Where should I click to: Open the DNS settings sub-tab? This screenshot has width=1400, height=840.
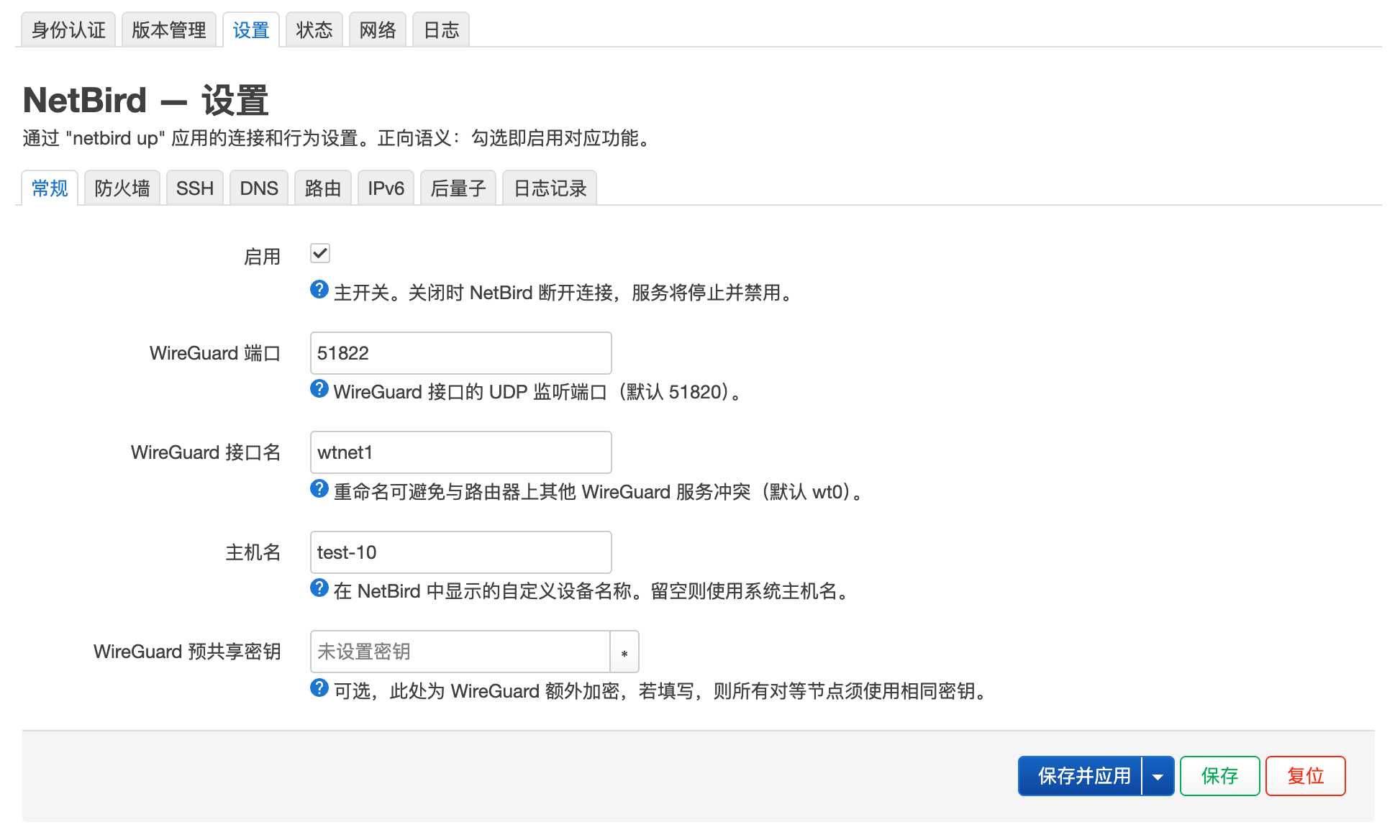pyautogui.click(x=259, y=188)
